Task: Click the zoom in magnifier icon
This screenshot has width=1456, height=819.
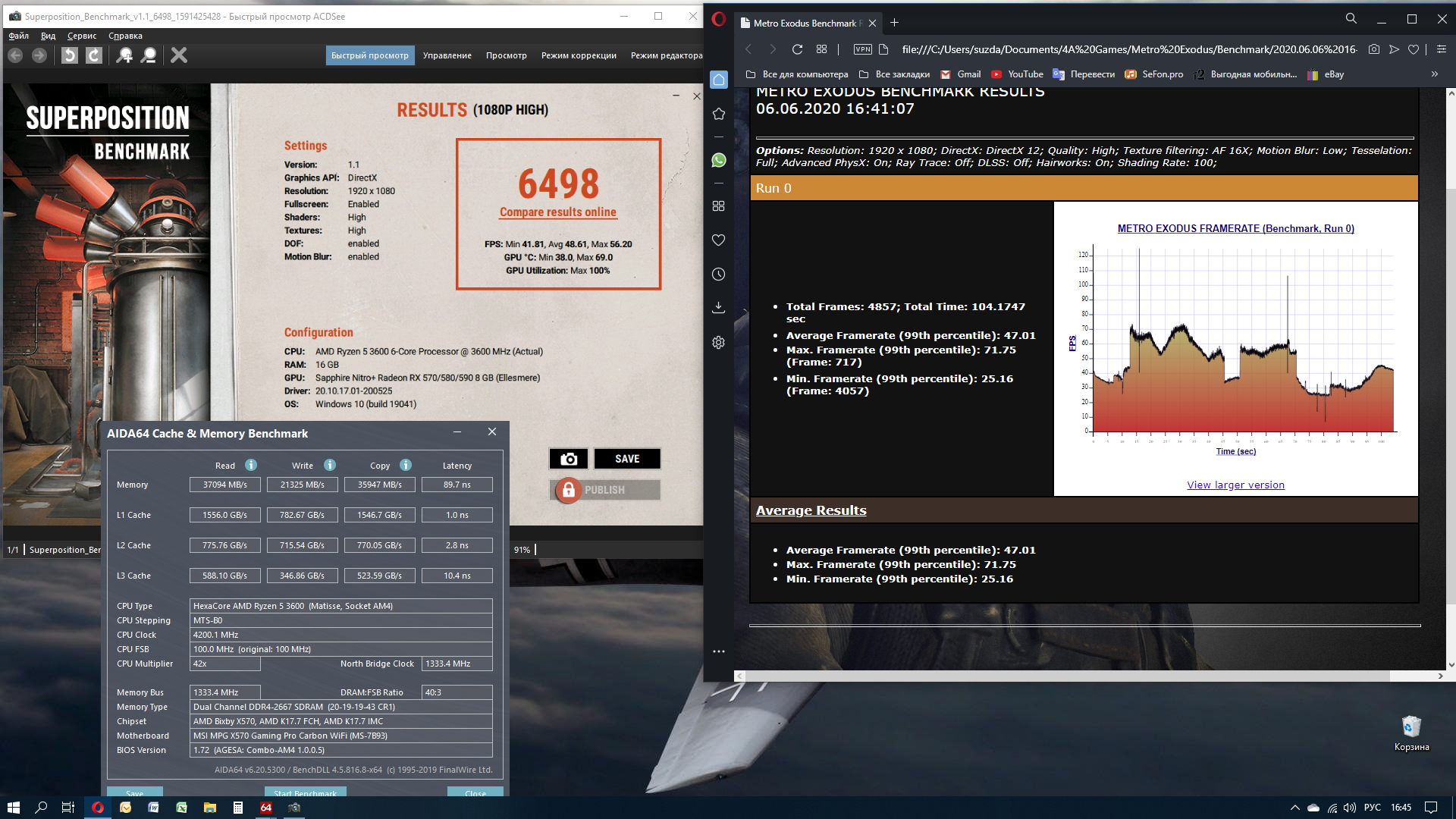Action: (124, 55)
